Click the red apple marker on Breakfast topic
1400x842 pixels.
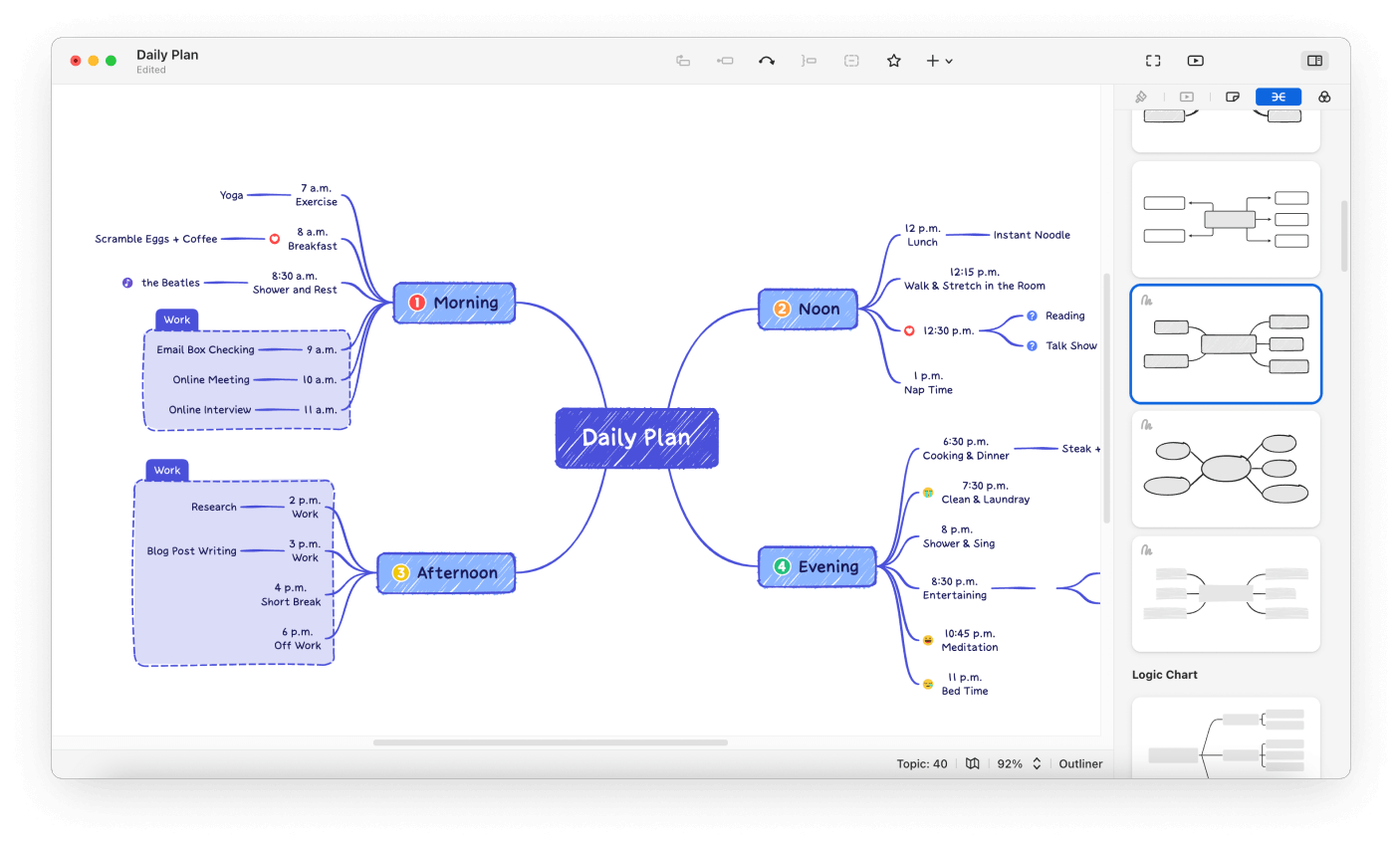point(275,239)
